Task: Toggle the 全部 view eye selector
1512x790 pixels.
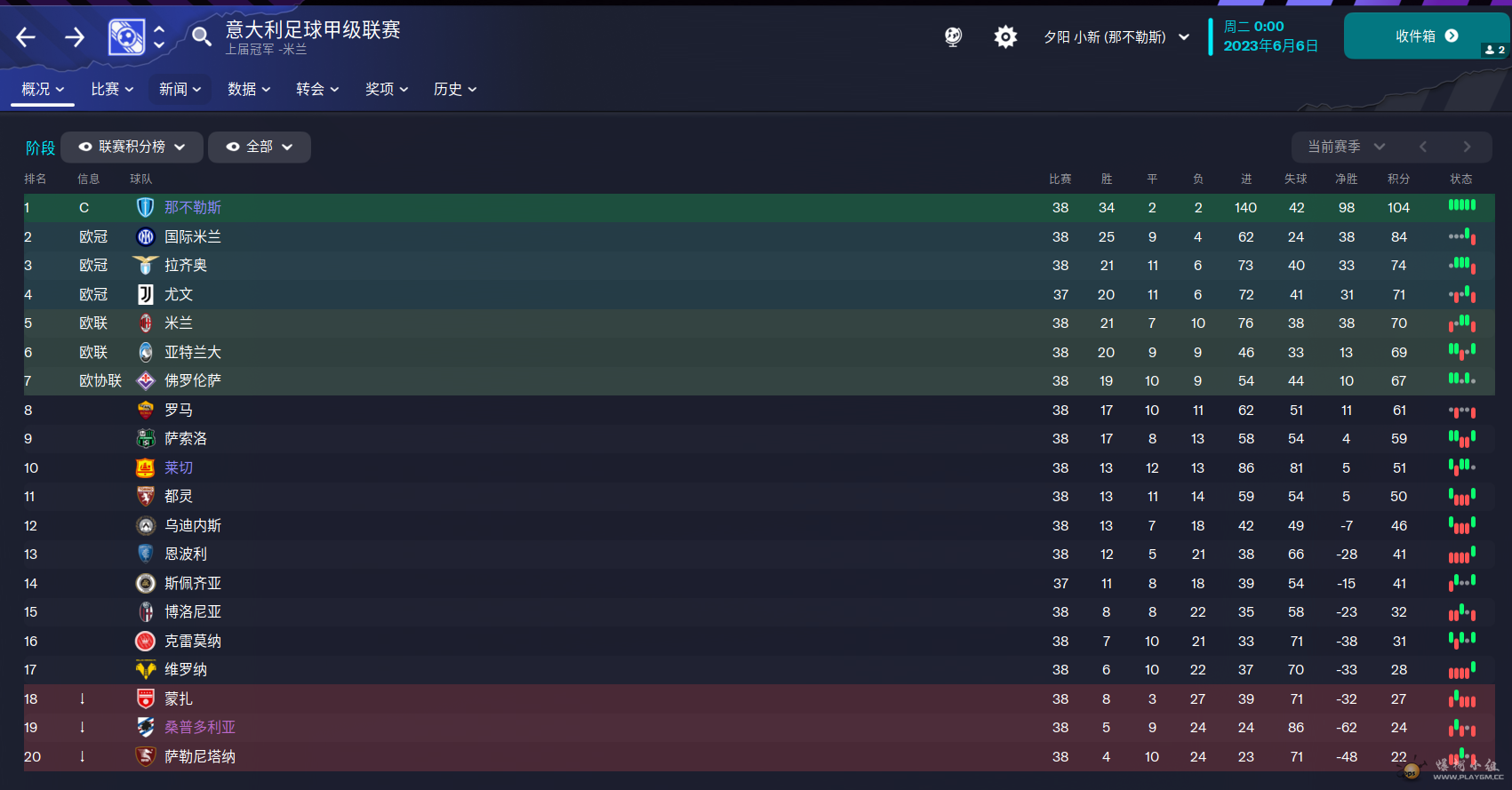Action: point(260,147)
